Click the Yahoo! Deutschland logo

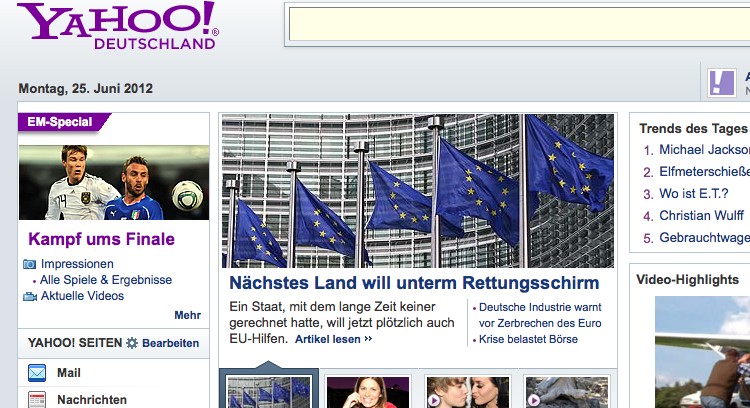(x=118, y=25)
